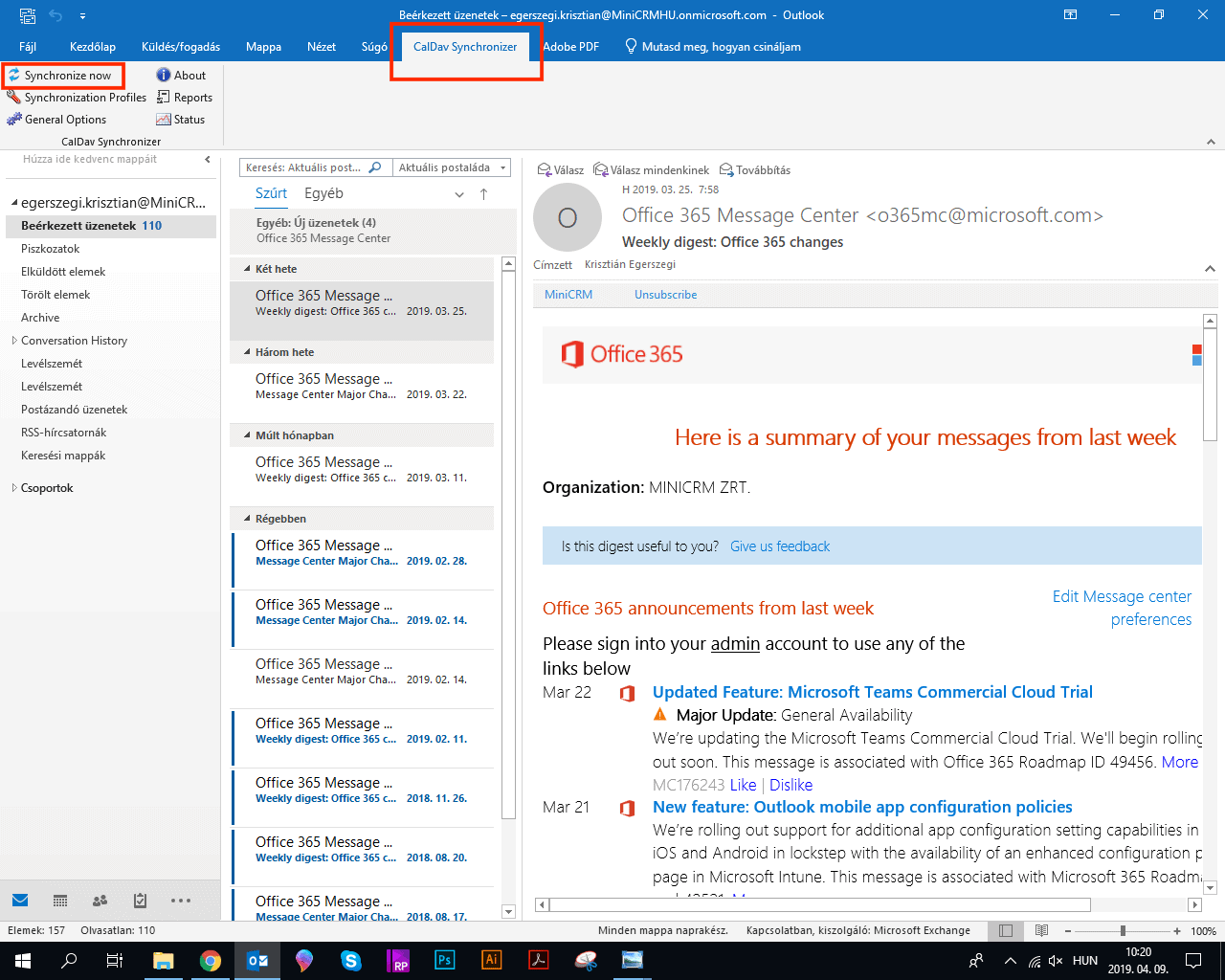Viewport: 1225px width, 980px height.
Task: Click the Give us feedback link
Action: point(780,546)
